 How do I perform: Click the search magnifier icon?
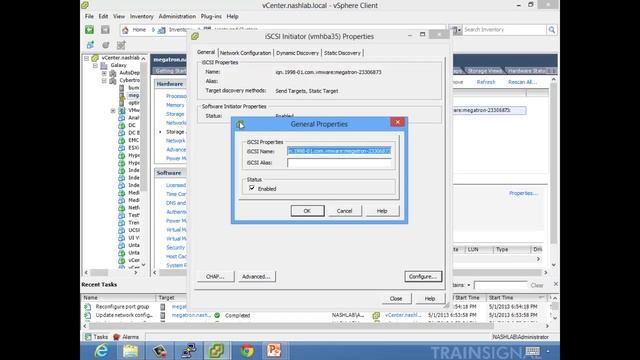[552, 29]
